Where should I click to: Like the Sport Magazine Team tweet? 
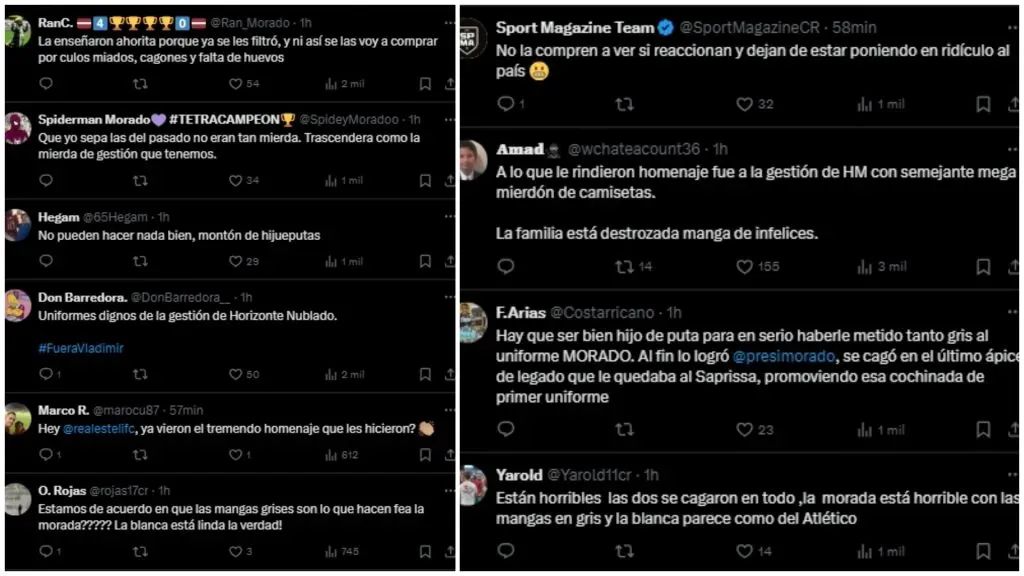point(744,104)
